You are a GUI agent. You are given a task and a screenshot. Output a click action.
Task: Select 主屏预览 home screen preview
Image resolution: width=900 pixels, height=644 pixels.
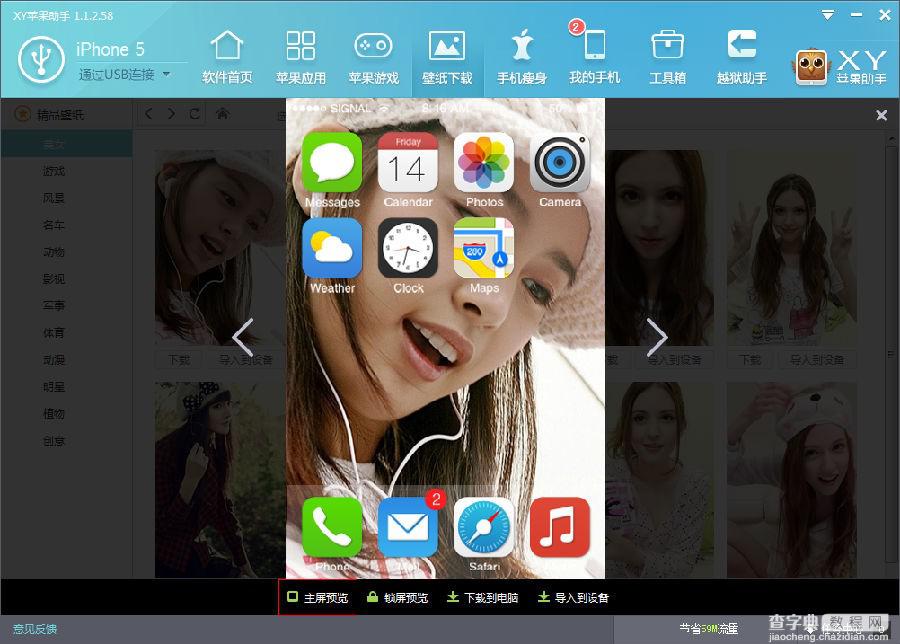point(317,598)
